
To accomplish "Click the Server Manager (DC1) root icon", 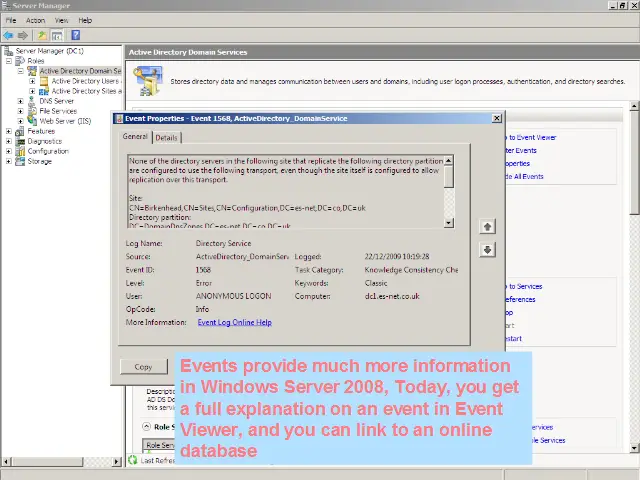I will pos(9,51).
